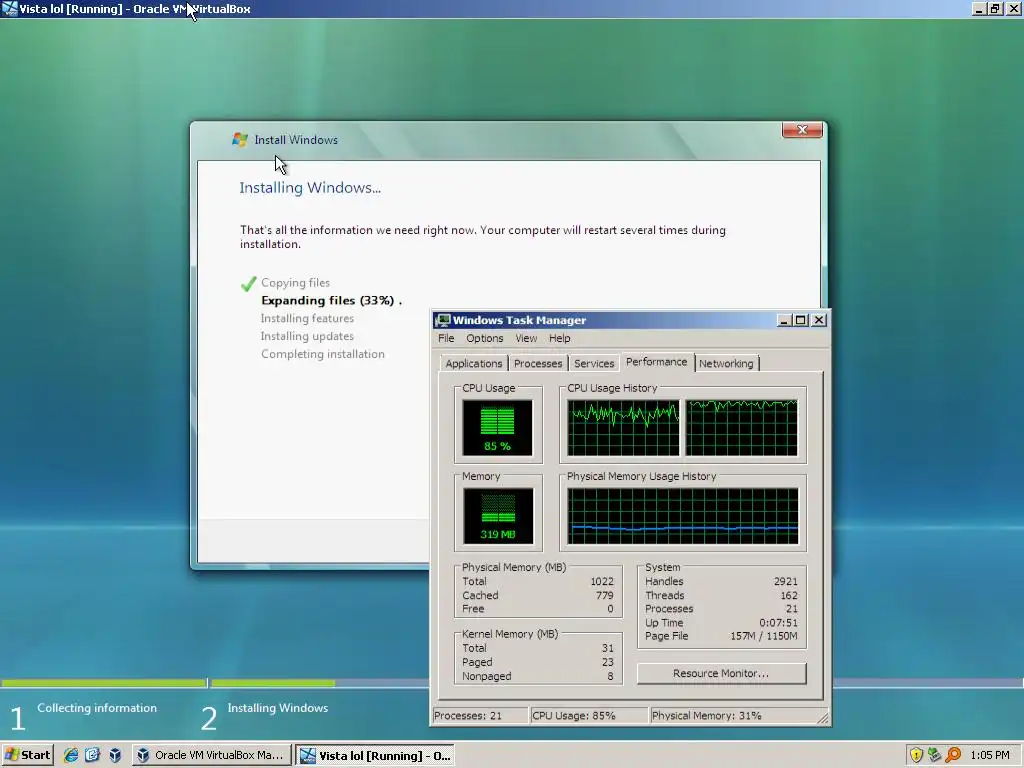Close the VirtualBox VM window

coord(1013,8)
